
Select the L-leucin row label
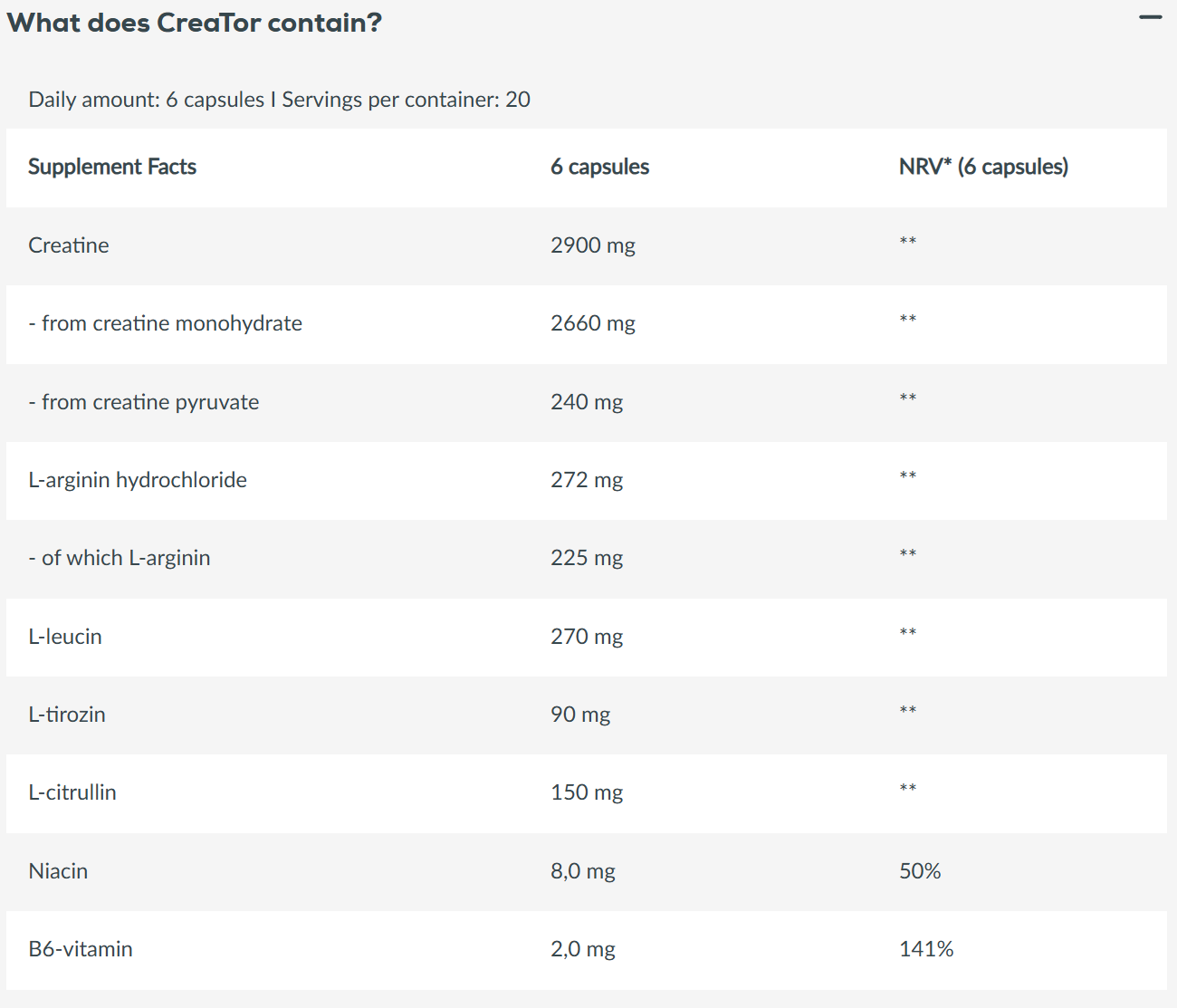(65, 637)
